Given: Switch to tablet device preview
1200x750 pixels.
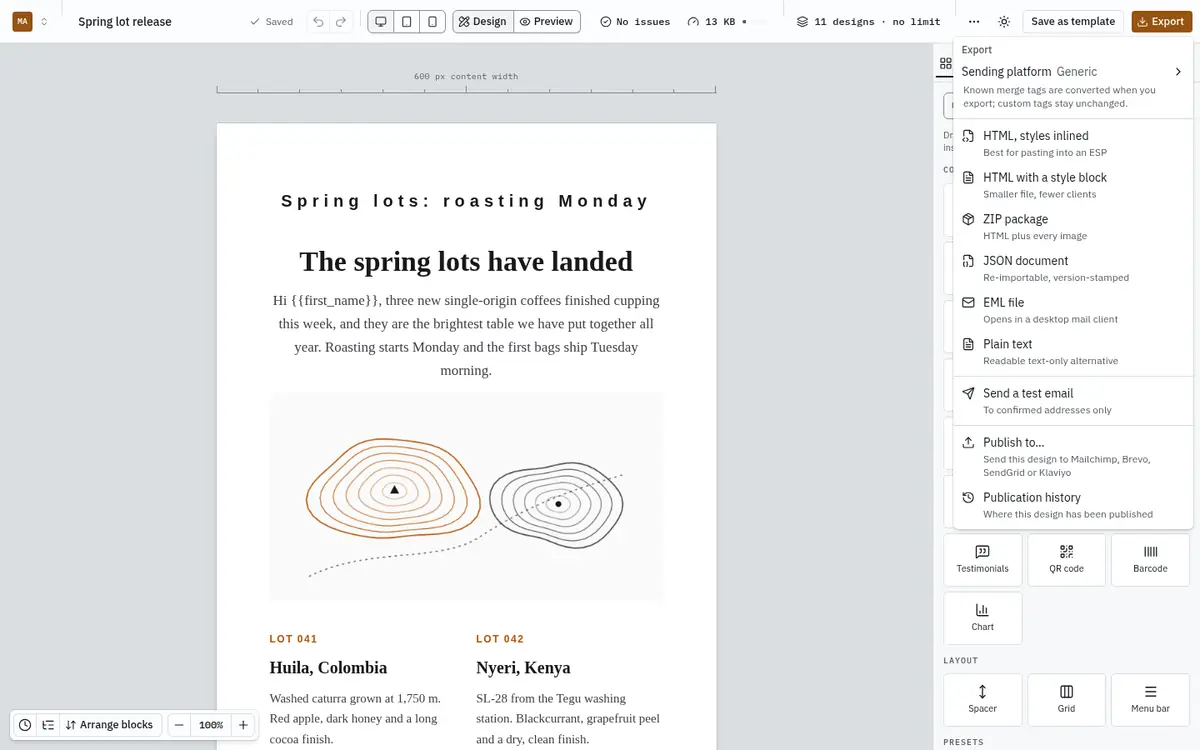Looking at the screenshot, I should (x=407, y=21).
